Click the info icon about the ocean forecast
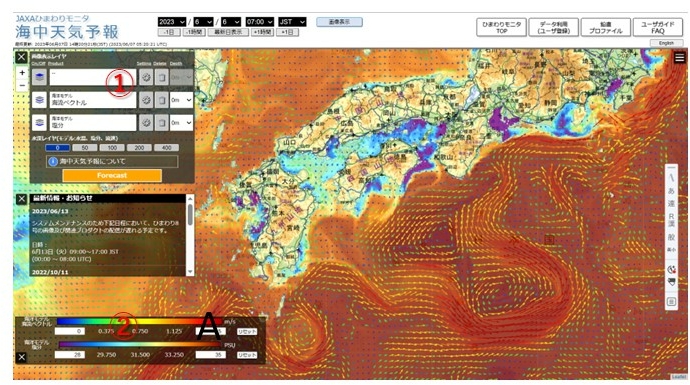 click(x=53, y=161)
